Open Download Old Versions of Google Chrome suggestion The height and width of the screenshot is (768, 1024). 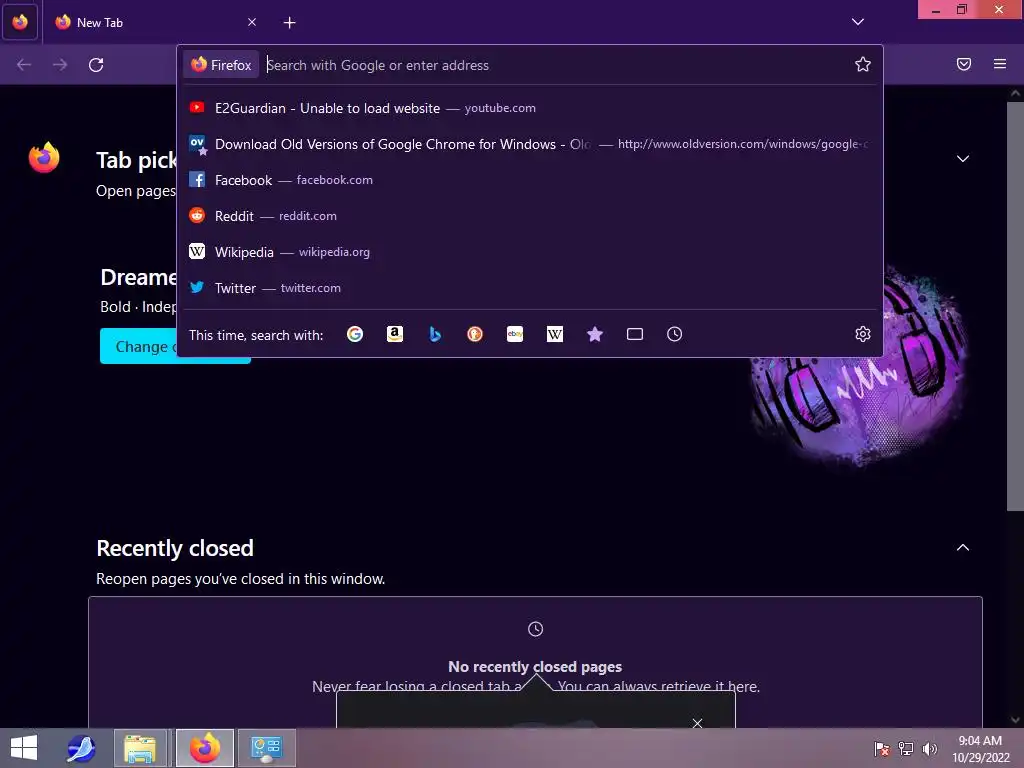click(530, 144)
